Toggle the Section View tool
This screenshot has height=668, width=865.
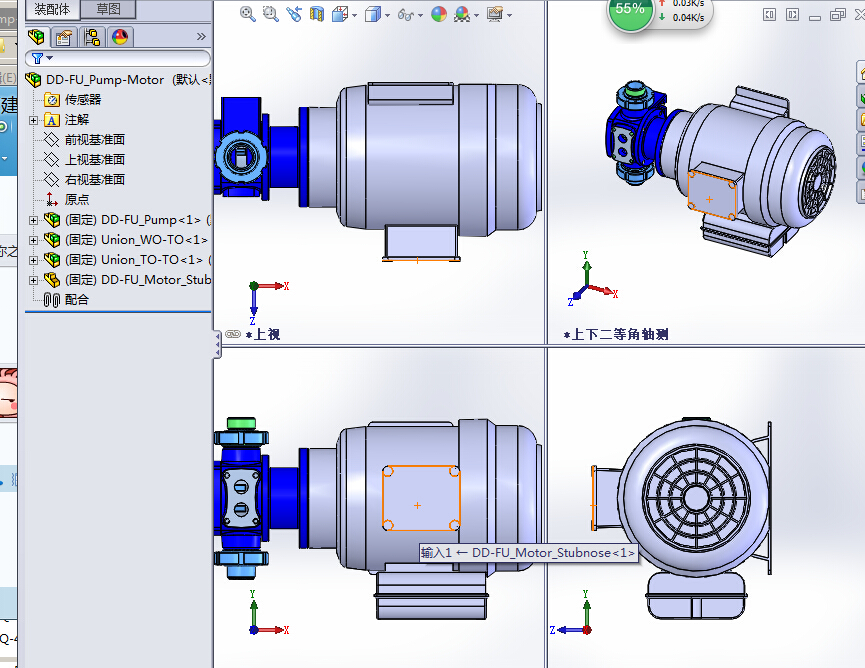[317, 14]
